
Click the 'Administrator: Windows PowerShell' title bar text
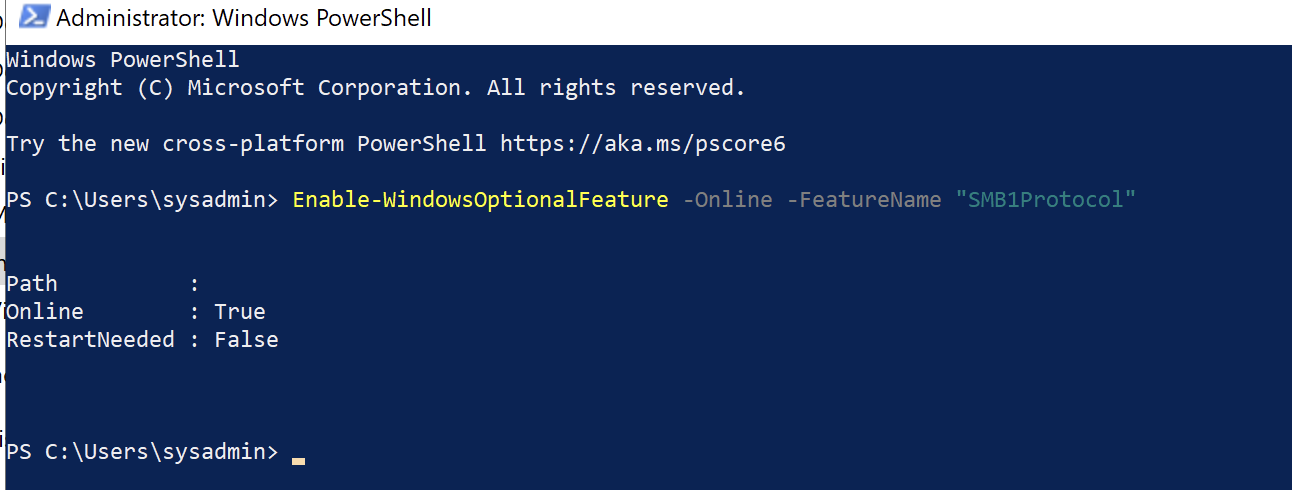[x=244, y=18]
